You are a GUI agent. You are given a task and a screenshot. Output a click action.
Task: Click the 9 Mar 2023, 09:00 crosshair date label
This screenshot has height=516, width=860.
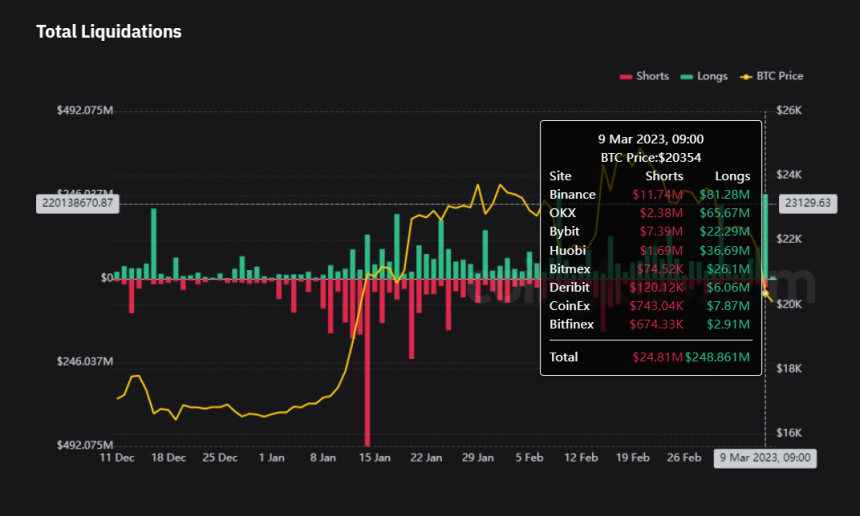tap(765, 458)
